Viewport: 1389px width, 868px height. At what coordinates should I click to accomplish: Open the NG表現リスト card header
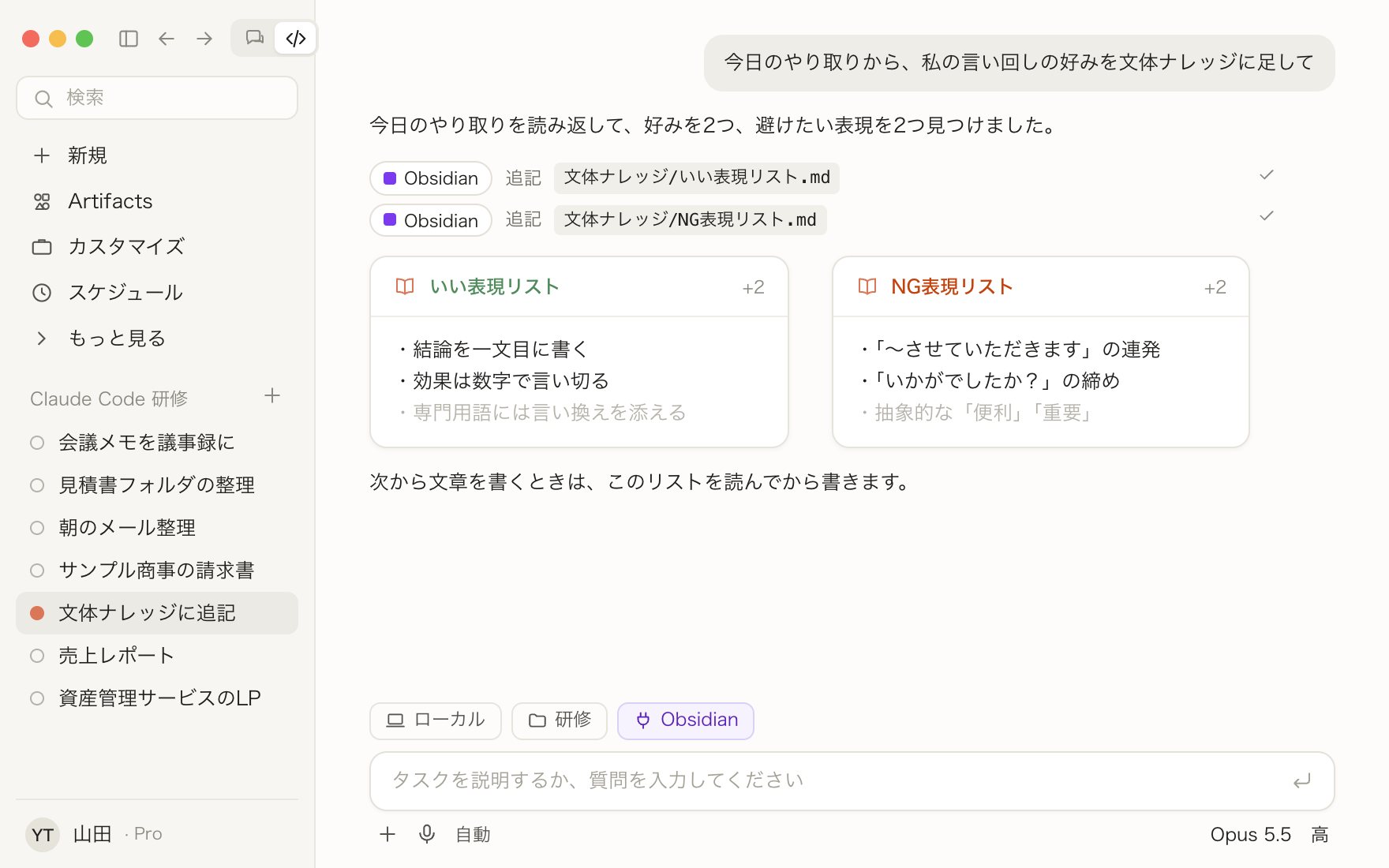(x=1041, y=287)
